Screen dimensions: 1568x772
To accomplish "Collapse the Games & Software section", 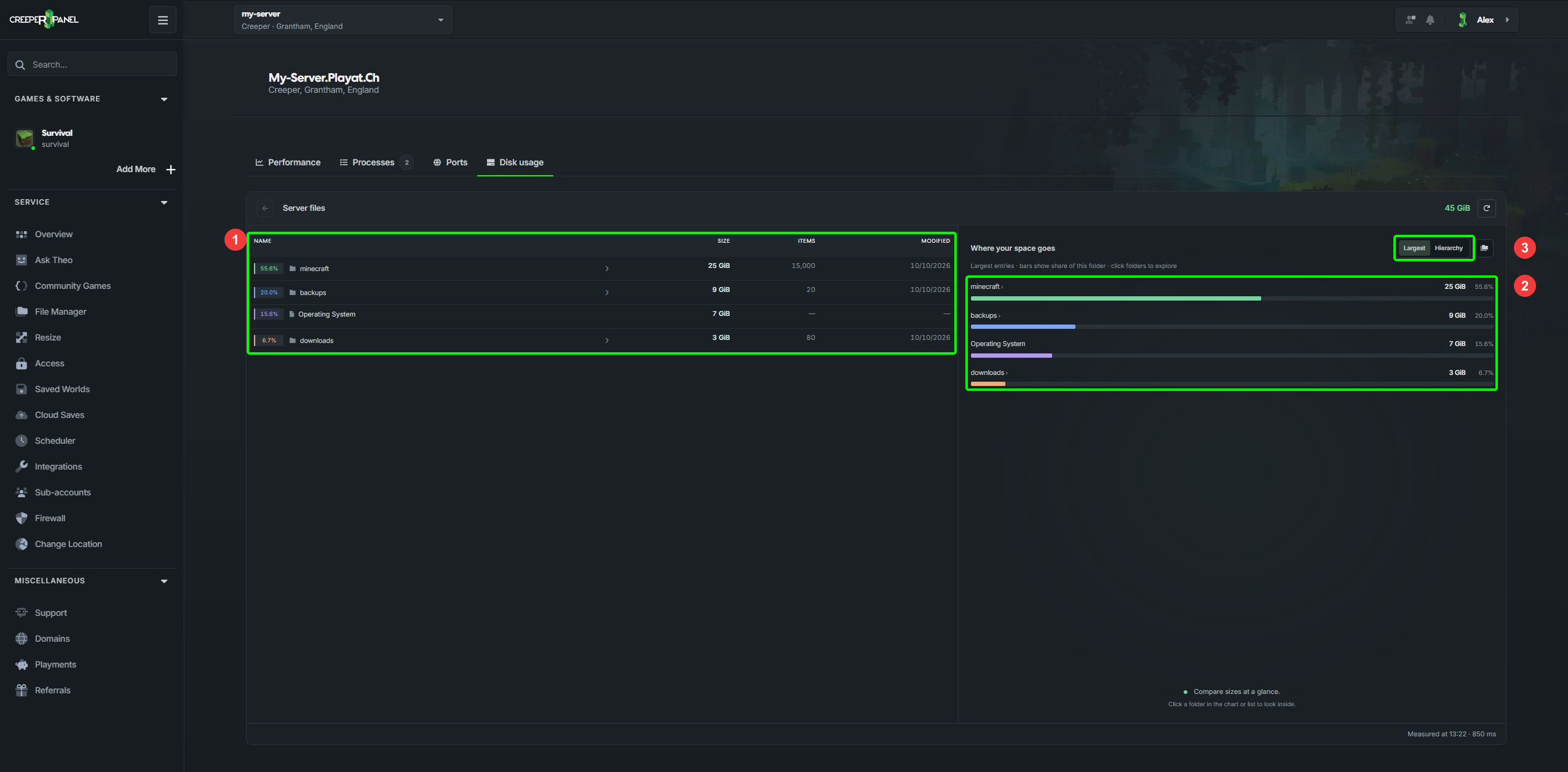I will pos(164,99).
